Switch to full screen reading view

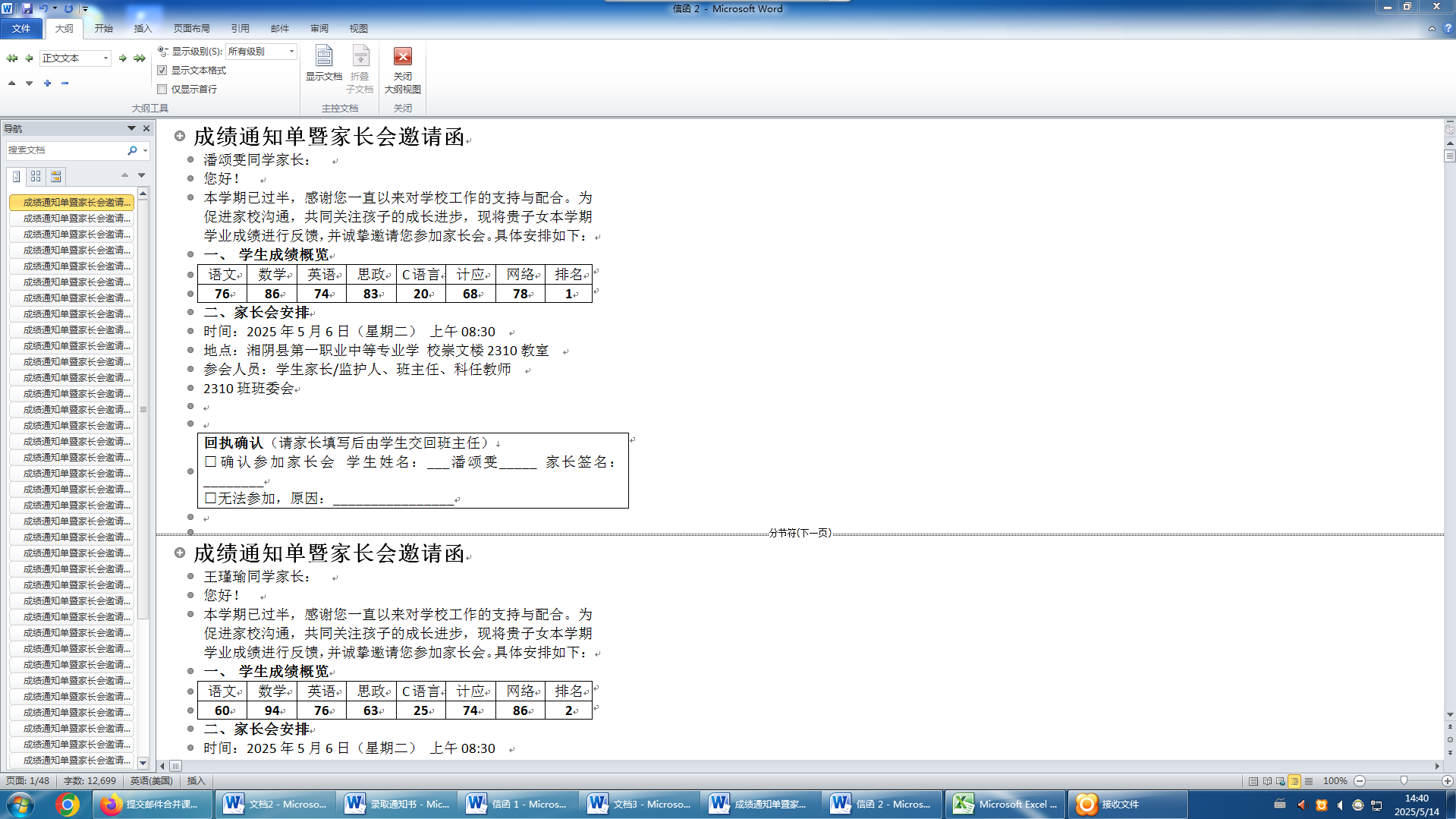coord(1267,781)
